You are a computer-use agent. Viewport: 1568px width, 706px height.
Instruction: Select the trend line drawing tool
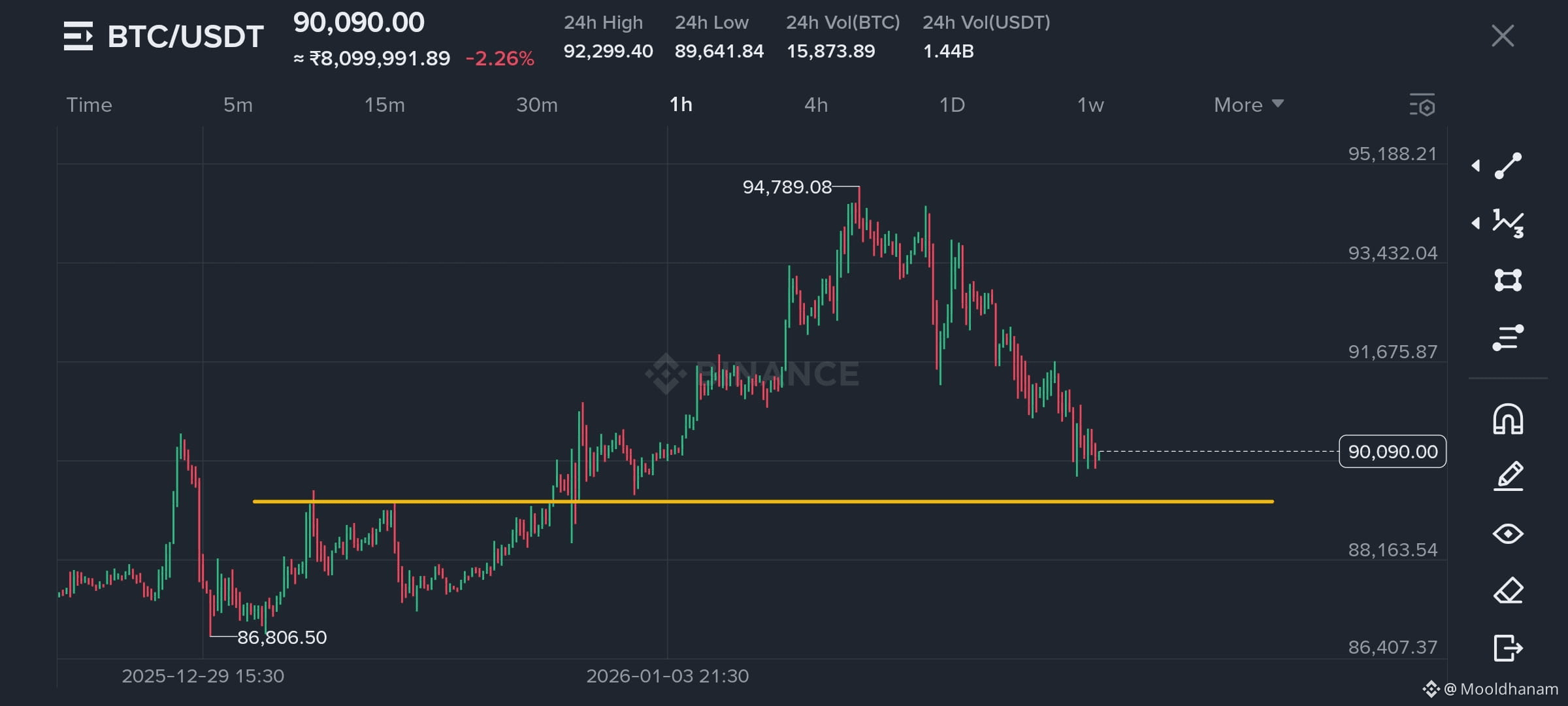click(1508, 166)
